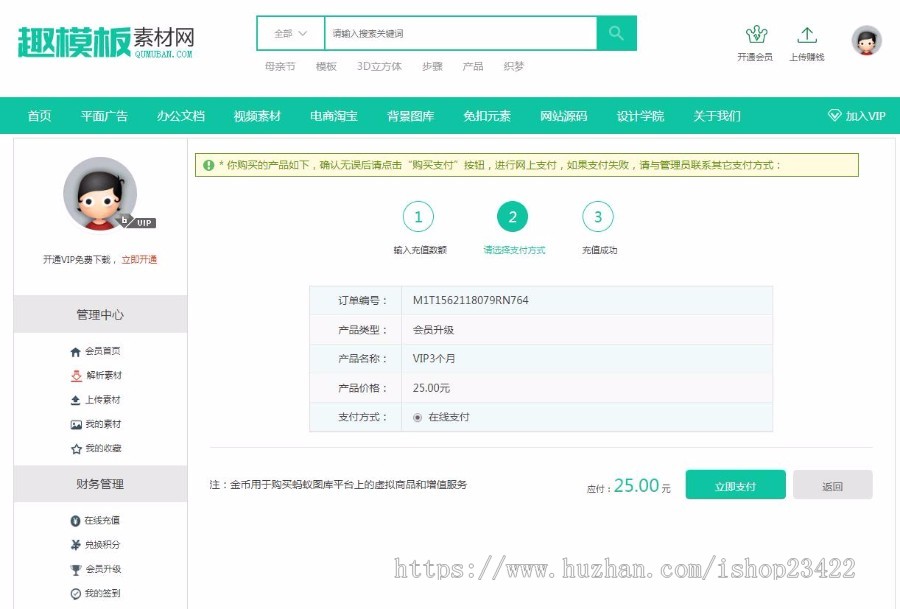Click the 在线充值 coin icon
Viewport: 900px width, 609px height.
pos(77,519)
